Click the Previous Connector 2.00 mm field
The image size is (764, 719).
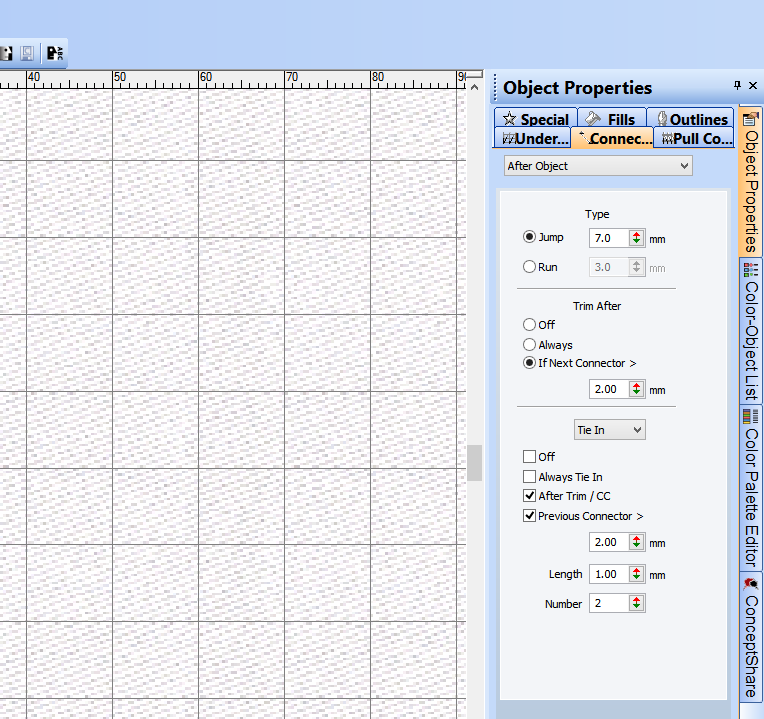(609, 542)
